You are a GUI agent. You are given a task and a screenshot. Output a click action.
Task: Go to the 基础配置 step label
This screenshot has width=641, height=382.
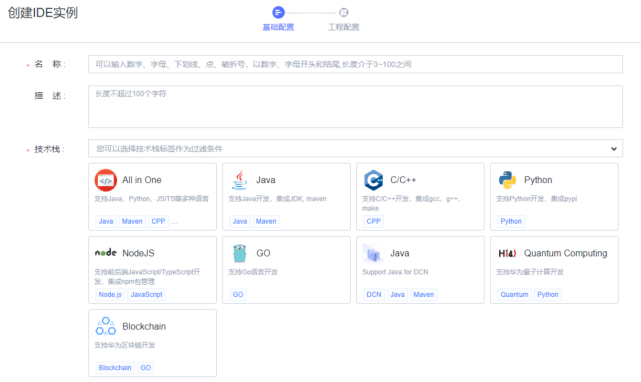[278, 27]
